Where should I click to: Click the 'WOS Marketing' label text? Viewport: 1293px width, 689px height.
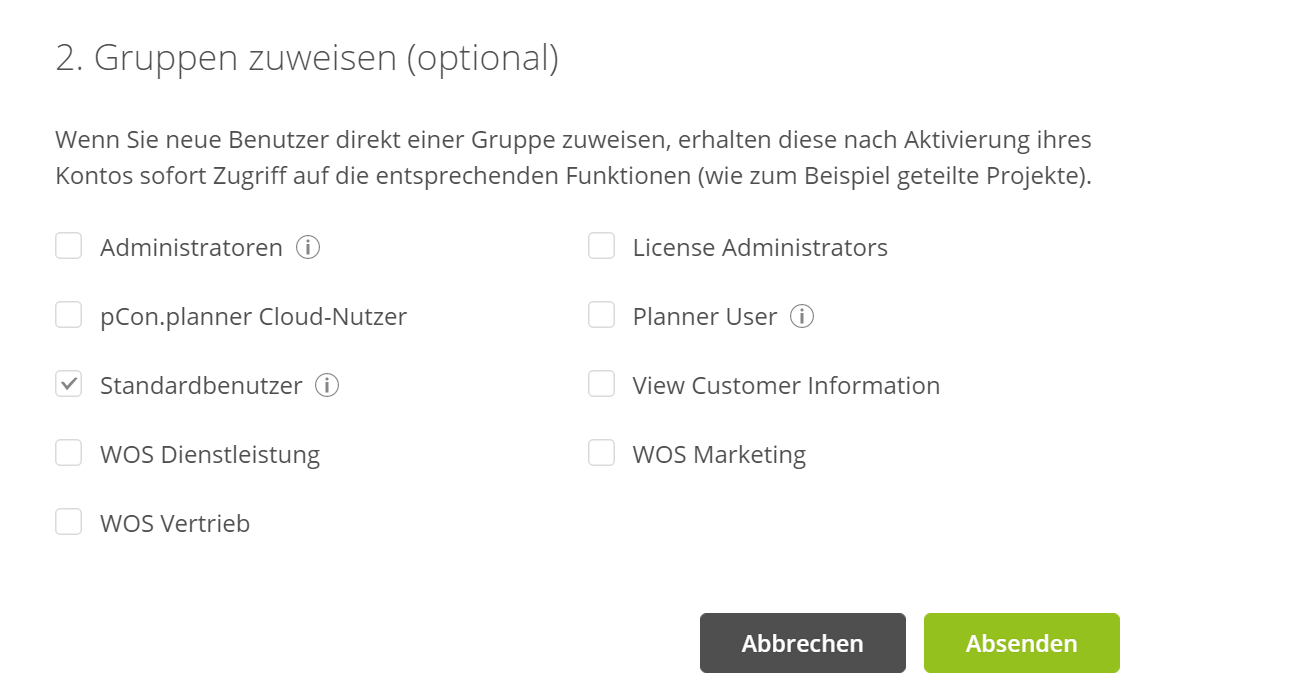(x=719, y=455)
